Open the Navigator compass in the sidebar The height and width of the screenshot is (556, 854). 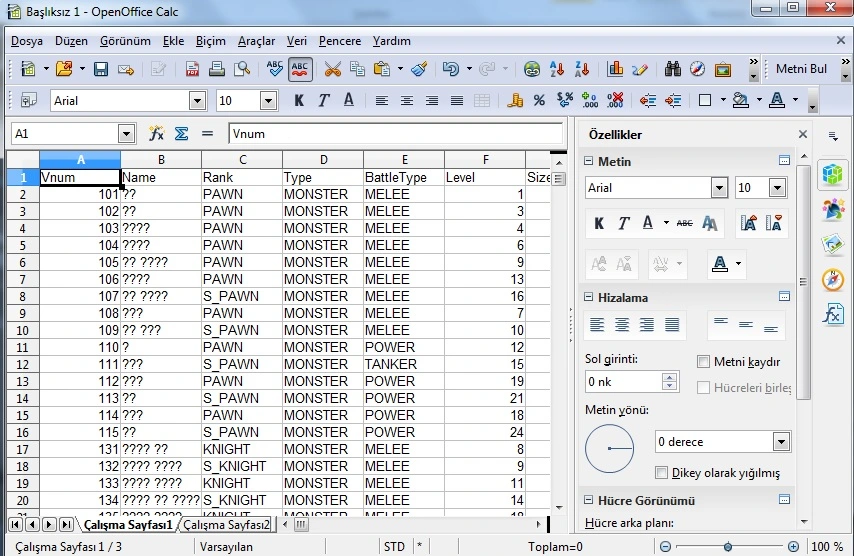tap(832, 279)
